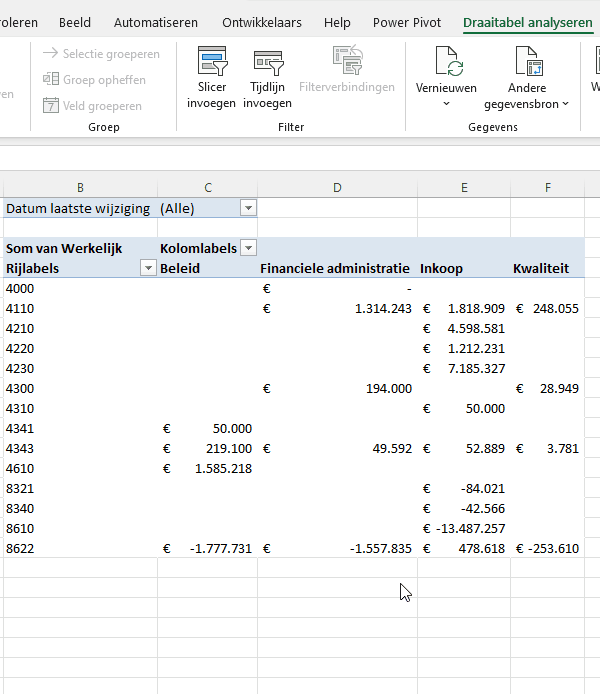Switch to the Power Pivot tab
This screenshot has height=694, width=600.
(x=407, y=22)
